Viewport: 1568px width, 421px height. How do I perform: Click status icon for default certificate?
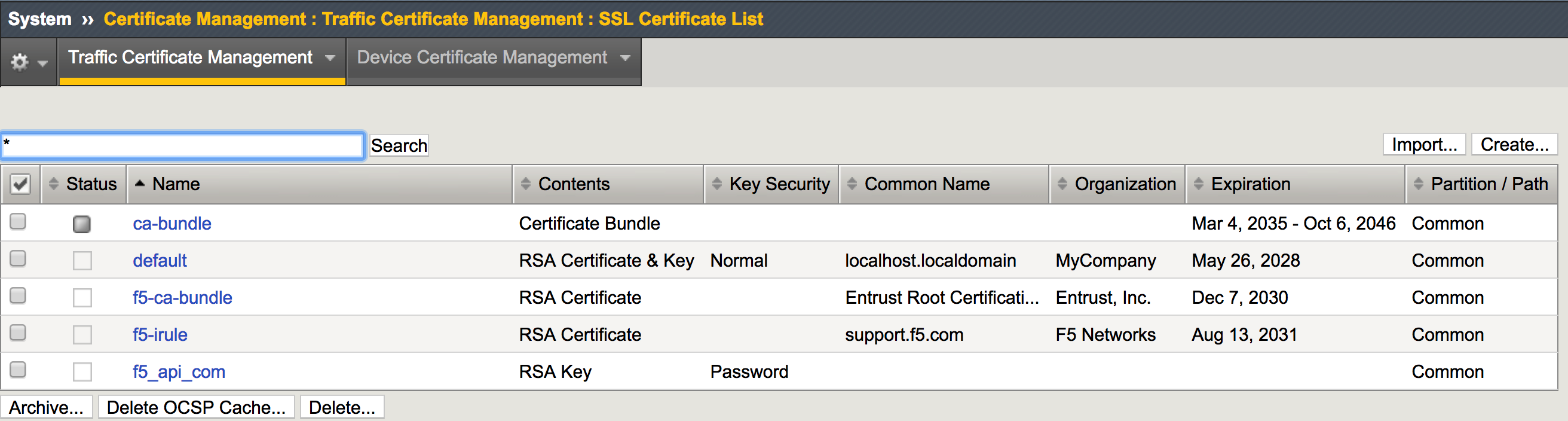point(82,261)
